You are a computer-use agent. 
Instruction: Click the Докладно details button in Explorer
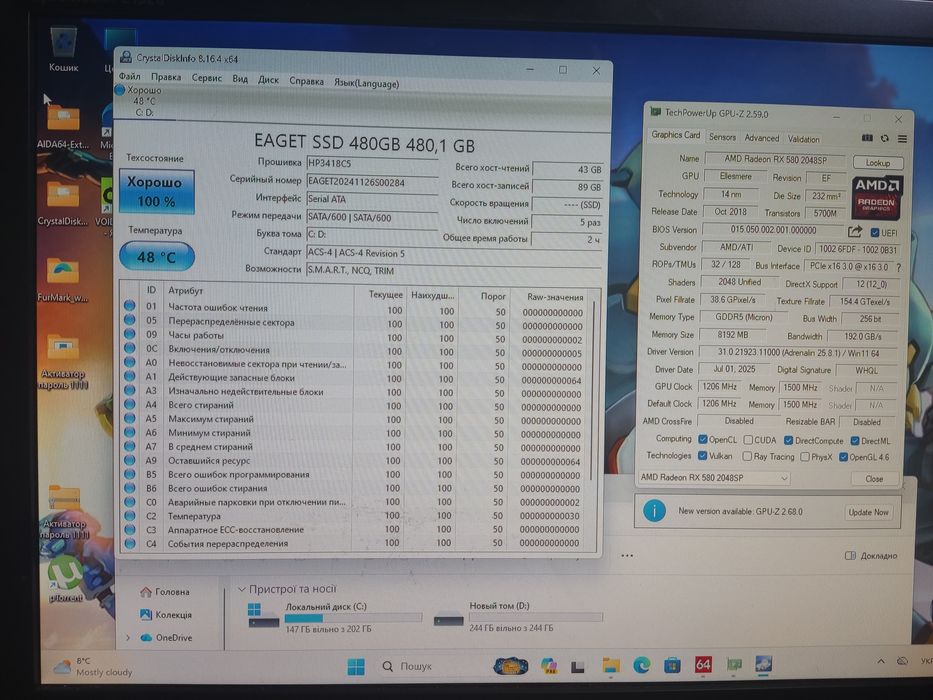tap(871, 555)
